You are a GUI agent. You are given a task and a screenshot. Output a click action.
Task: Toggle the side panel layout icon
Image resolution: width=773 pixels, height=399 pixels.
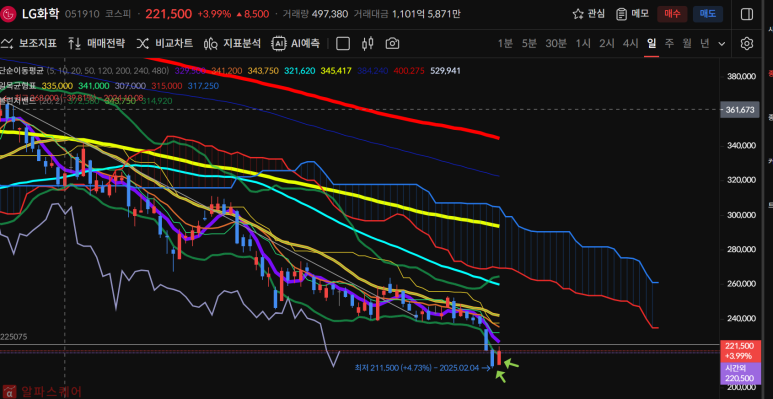[747, 14]
